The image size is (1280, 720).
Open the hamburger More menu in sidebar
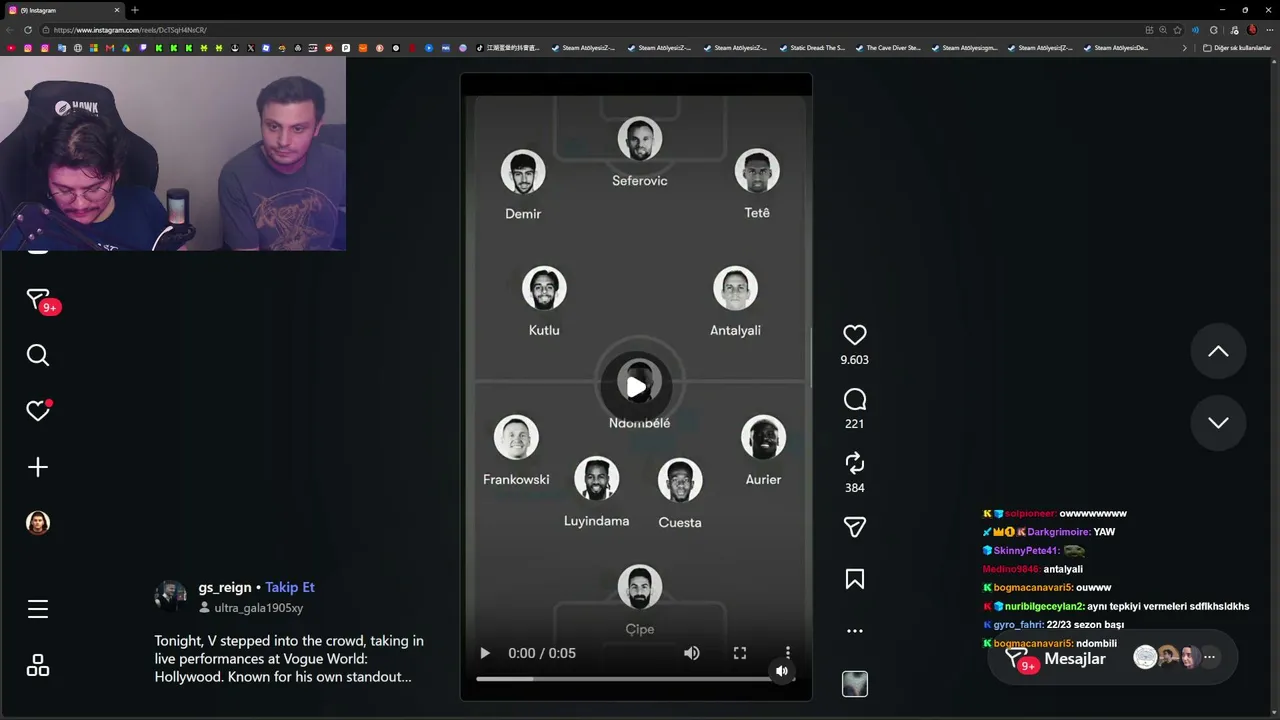click(38, 609)
